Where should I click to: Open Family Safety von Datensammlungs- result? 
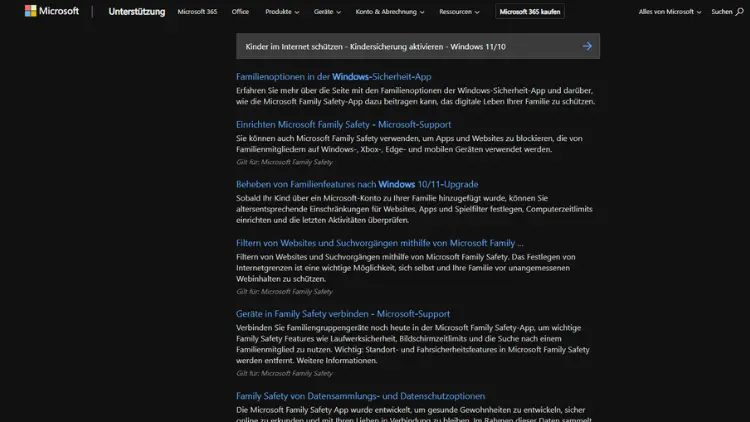tap(360, 396)
